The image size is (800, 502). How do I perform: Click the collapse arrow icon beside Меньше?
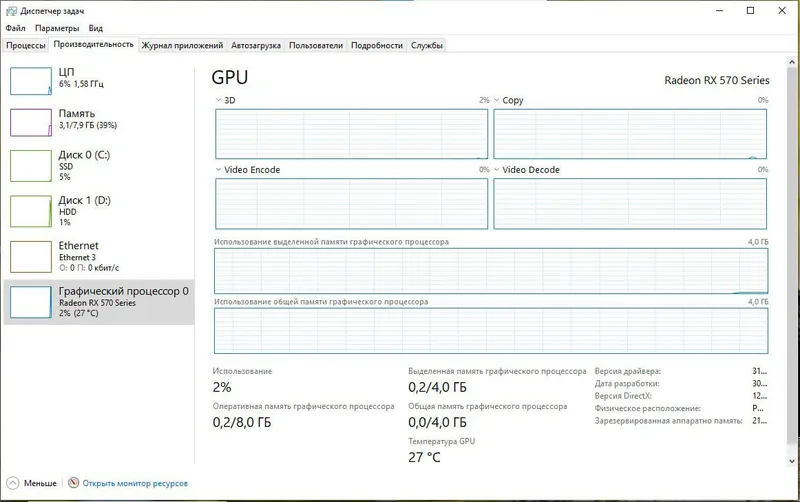(x=13, y=483)
